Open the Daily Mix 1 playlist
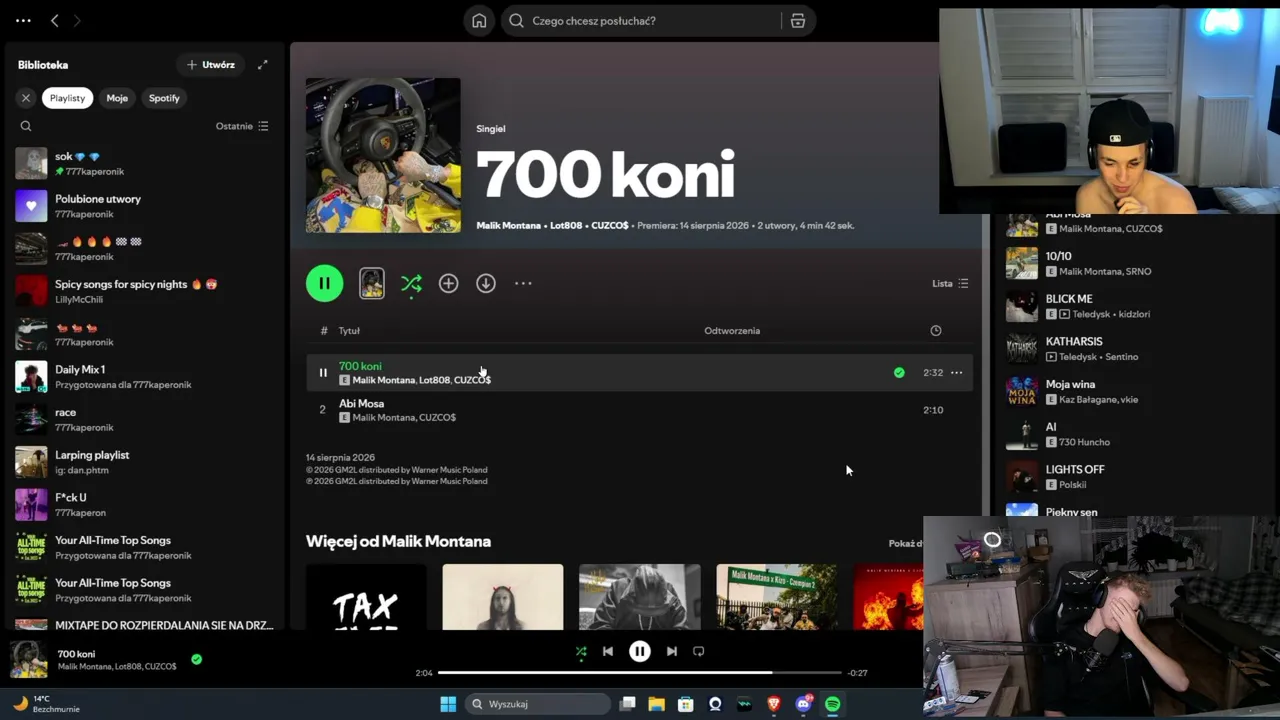The image size is (1280, 720). (x=144, y=376)
